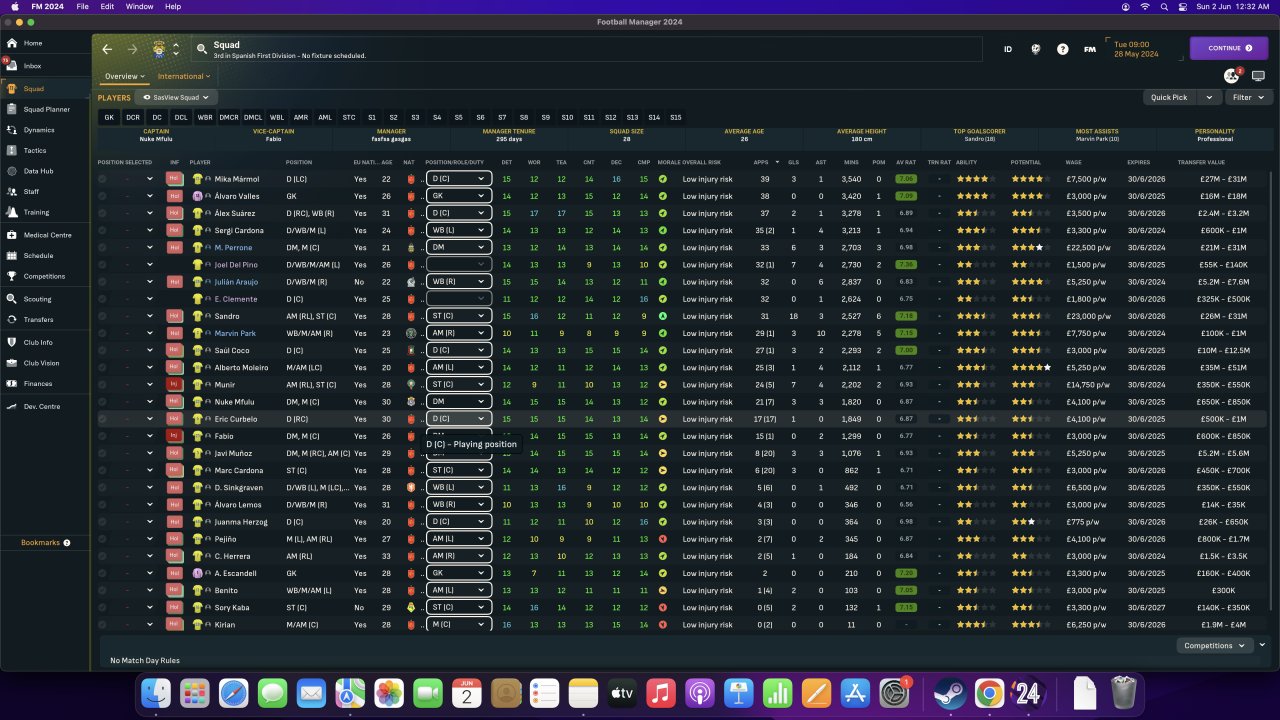The width and height of the screenshot is (1280, 720).
Task: Toggle selection circle for Sandro
Action: click(x=102, y=316)
